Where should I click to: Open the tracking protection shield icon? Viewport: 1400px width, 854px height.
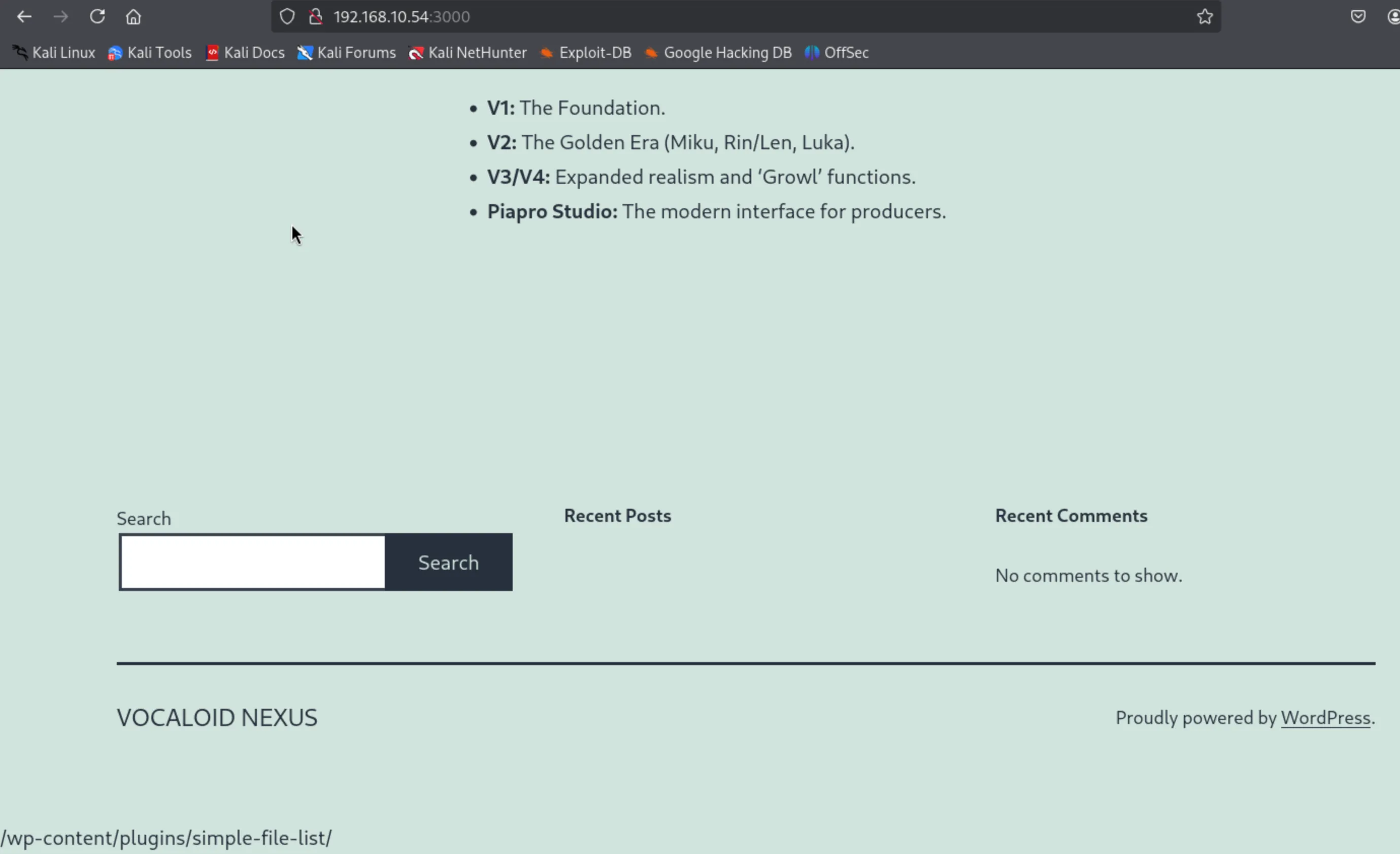[287, 16]
